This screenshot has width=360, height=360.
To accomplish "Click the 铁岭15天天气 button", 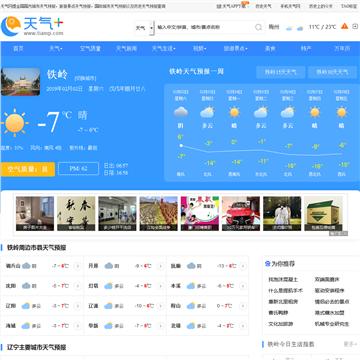I will point(281,72).
